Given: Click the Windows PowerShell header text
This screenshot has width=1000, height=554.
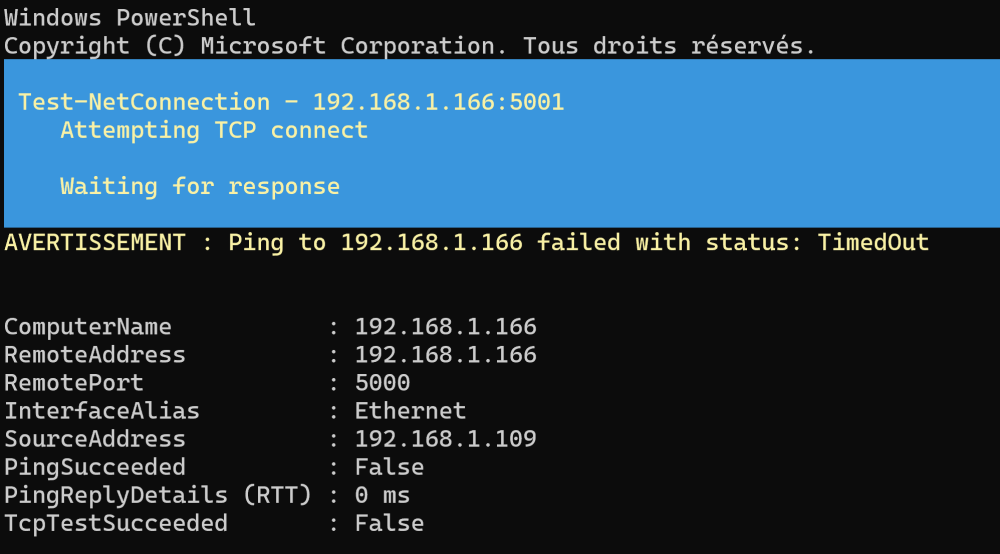Looking at the screenshot, I should coord(130,18).
